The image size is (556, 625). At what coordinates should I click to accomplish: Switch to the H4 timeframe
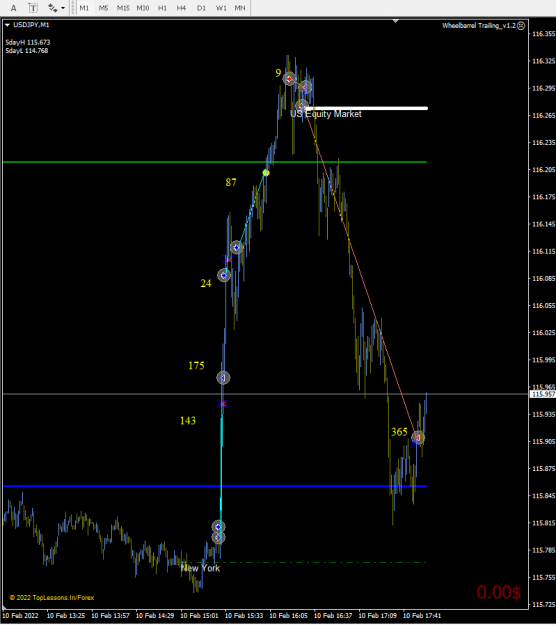pos(181,8)
